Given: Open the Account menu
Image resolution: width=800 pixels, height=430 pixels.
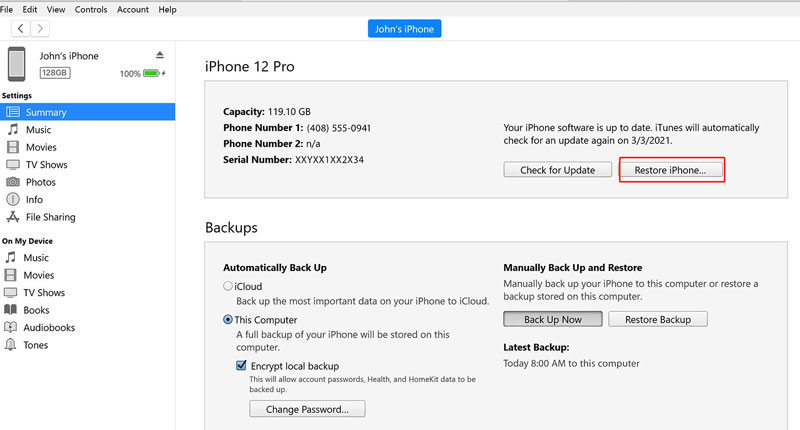Looking at the screenshot, I should coord(133,9).
